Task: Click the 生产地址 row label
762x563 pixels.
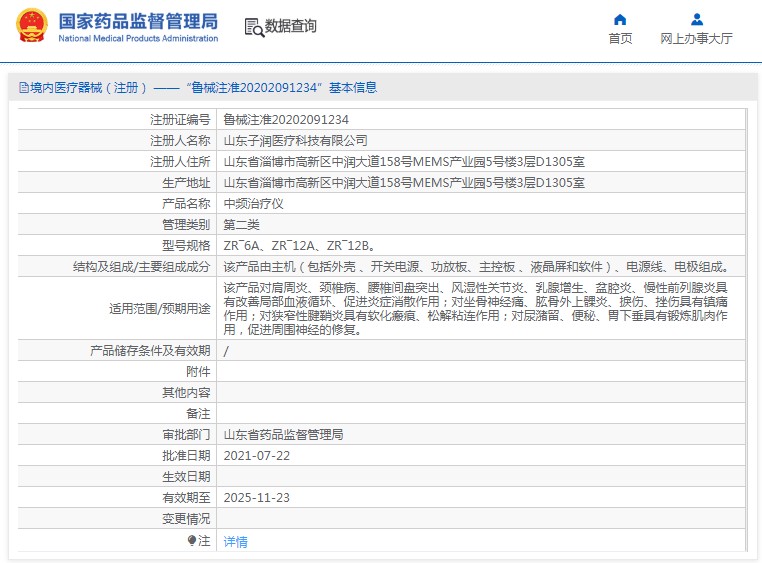Action: pyautogui.click(x=186, y=183)
